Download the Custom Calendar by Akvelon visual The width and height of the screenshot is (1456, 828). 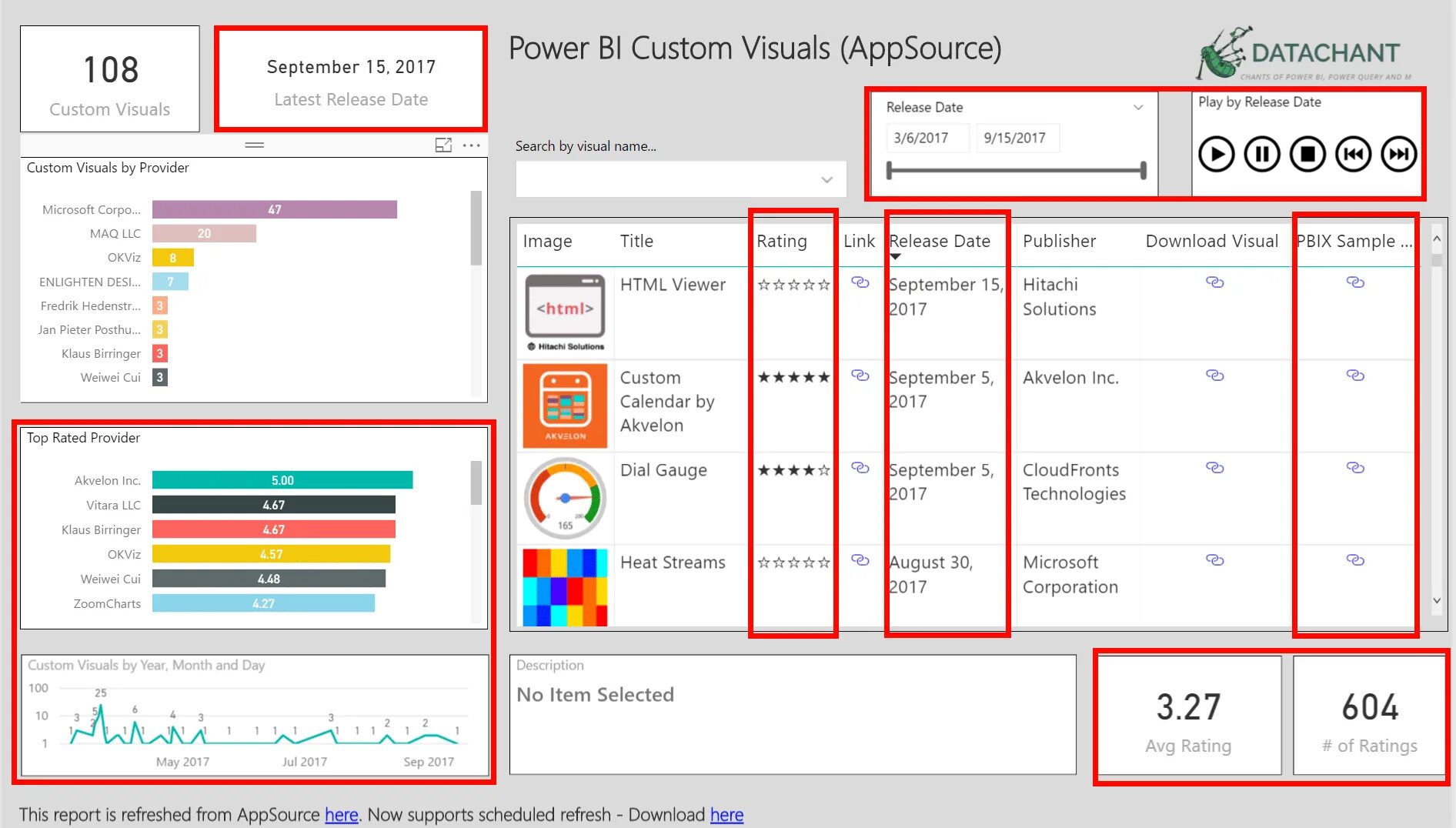[x=1215, y=376]
